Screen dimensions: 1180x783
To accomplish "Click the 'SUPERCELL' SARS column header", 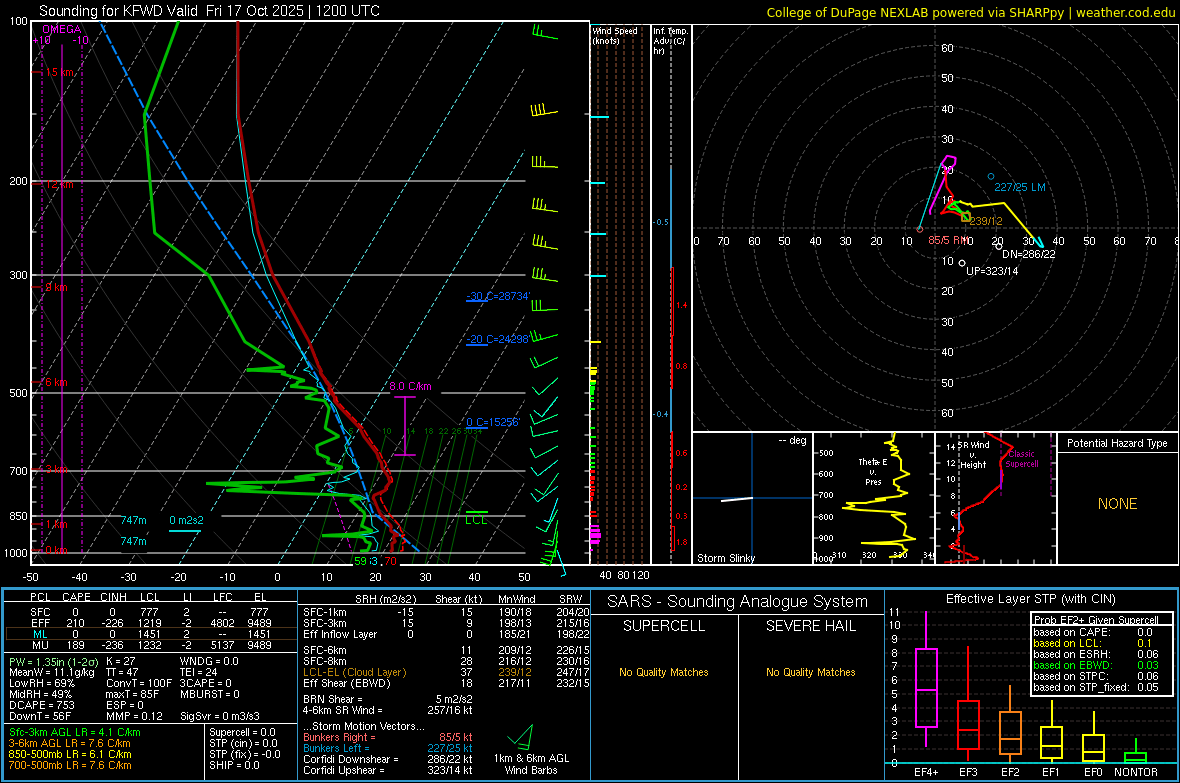I will click(664, 626).
